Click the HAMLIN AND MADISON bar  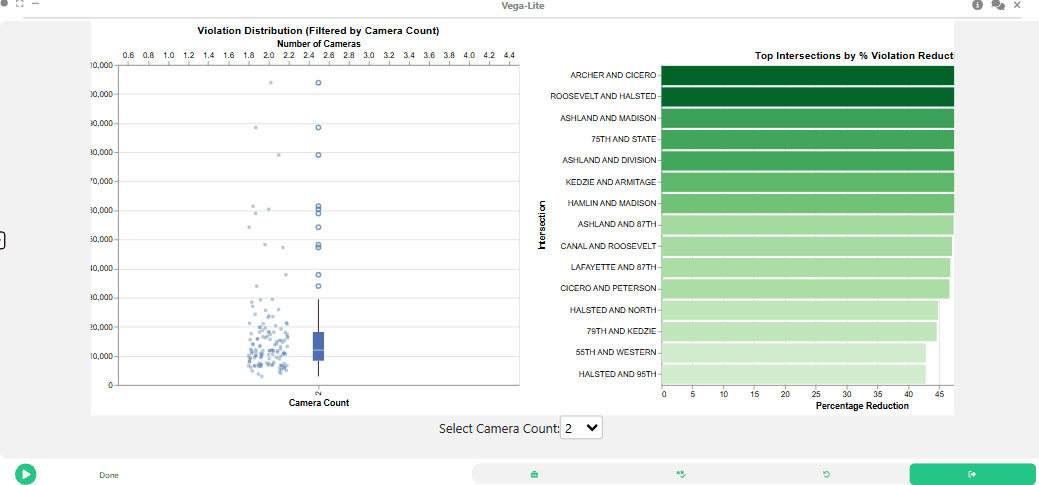808,203
